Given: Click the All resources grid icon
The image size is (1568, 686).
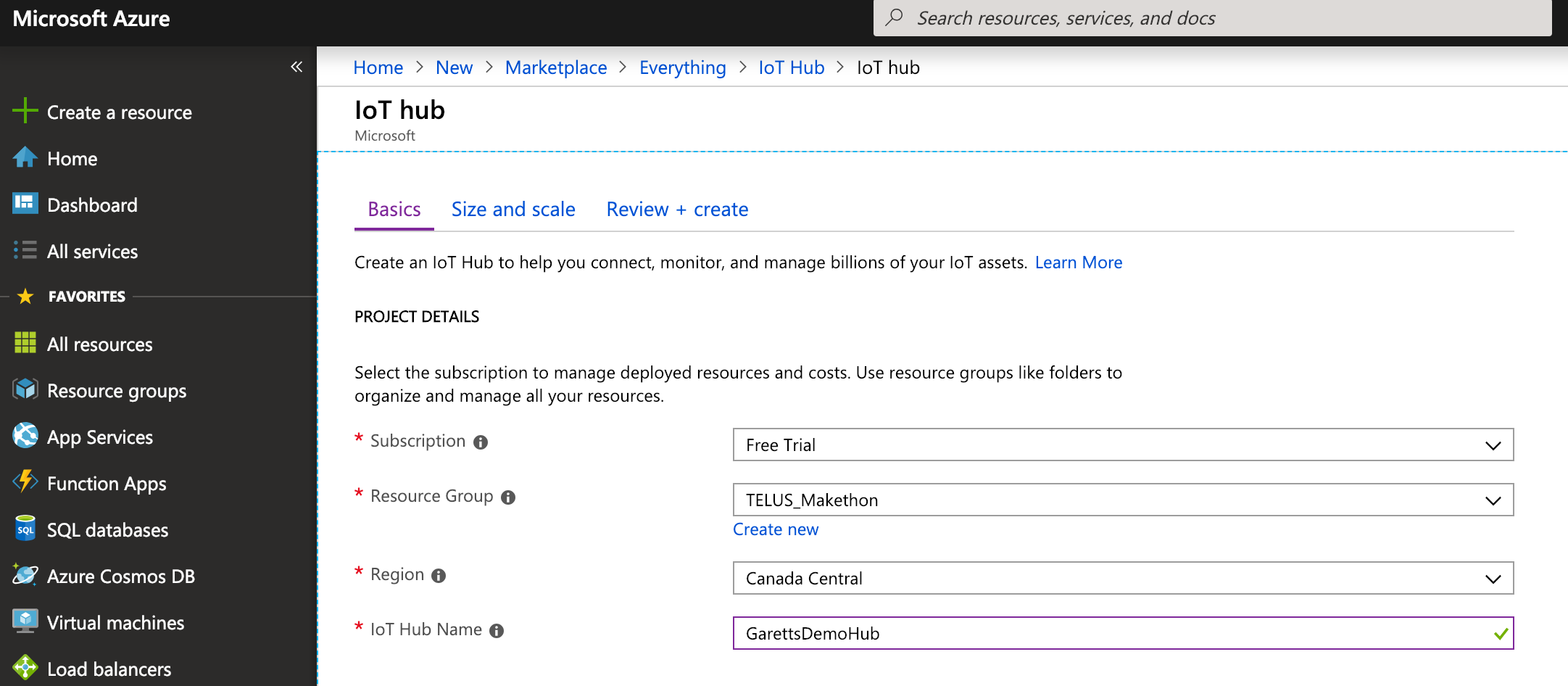Looking at the screenshot, I should pos(25,342).
